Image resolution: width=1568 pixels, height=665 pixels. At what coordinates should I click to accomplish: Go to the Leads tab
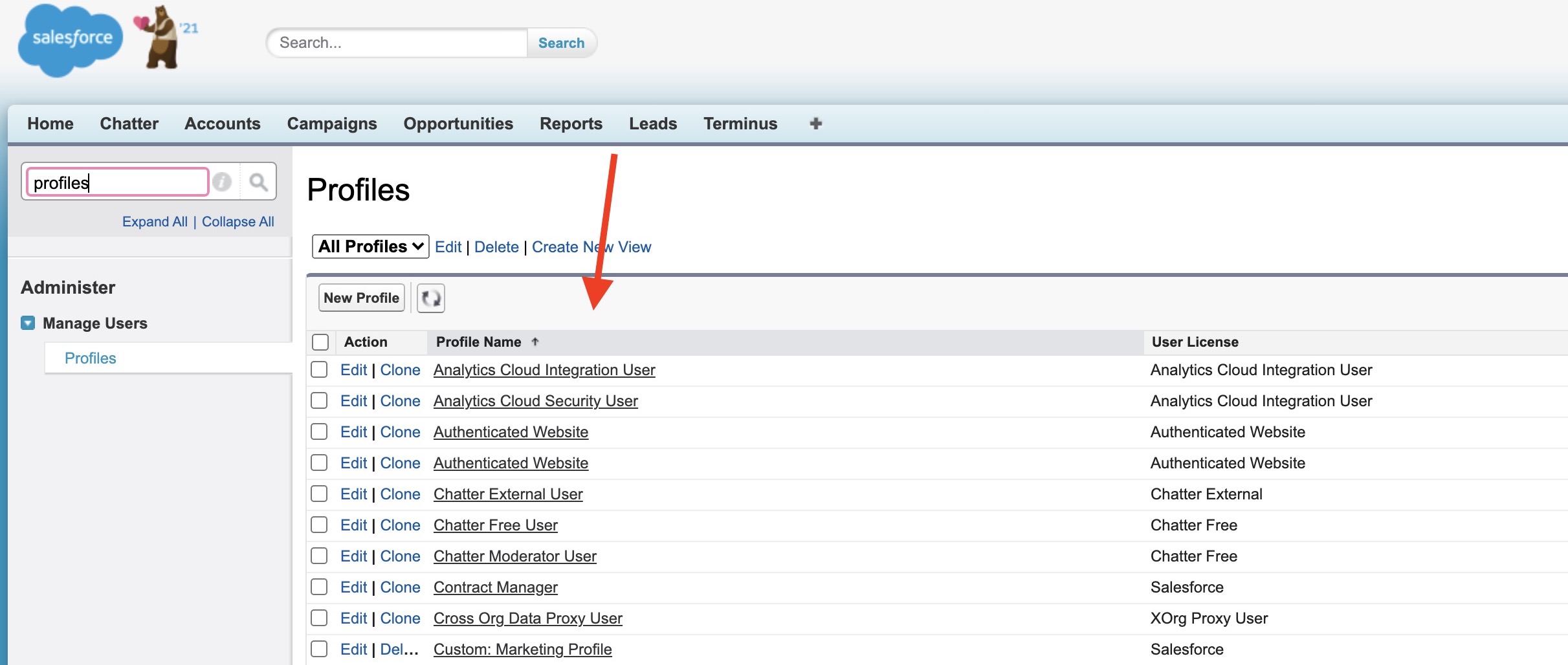(653, 124)
